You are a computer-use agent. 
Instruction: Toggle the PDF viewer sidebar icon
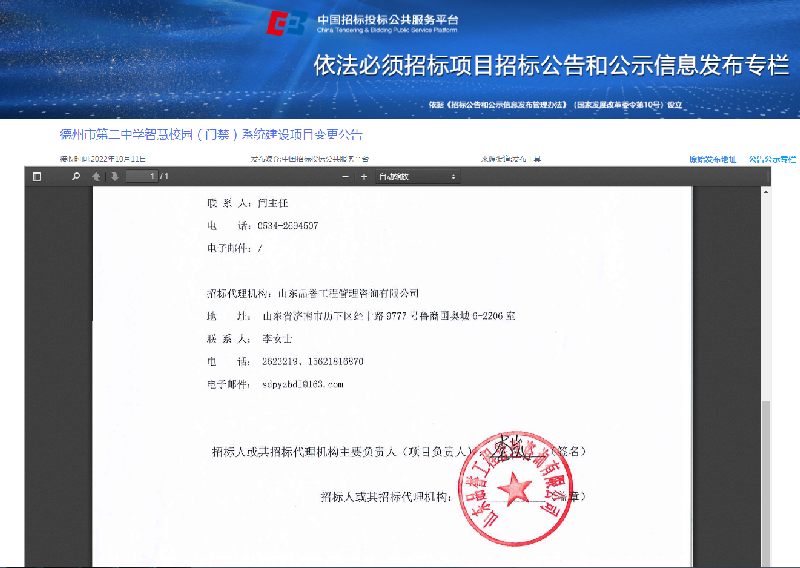tap(37, 177)
